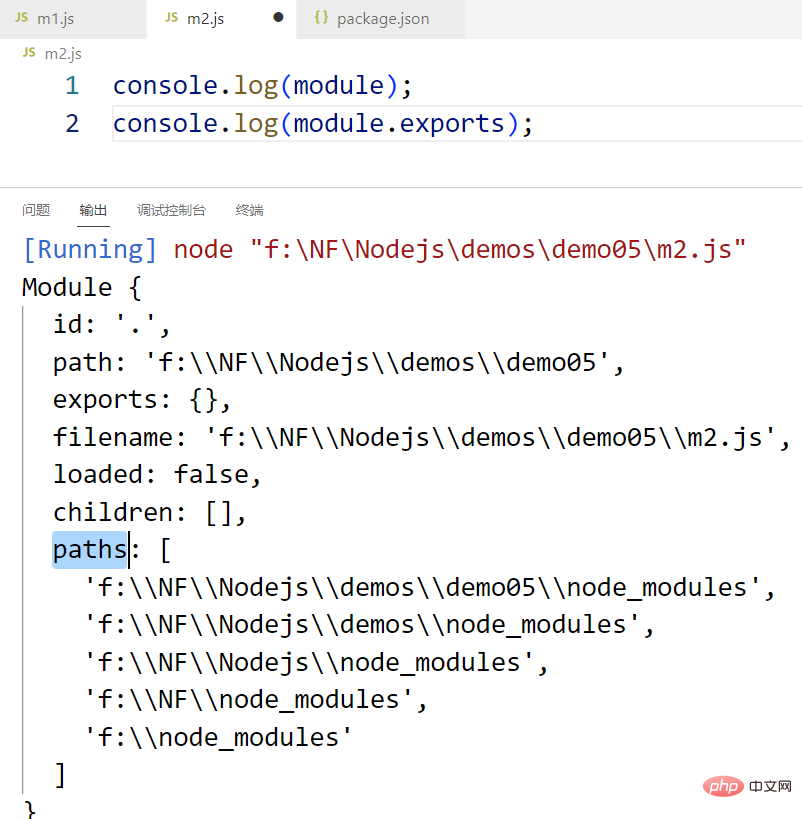Image resolution: width=802 pixels, height=819 pixels.
Task: Click the m2.js path in the node command
Action: (498, 250)
